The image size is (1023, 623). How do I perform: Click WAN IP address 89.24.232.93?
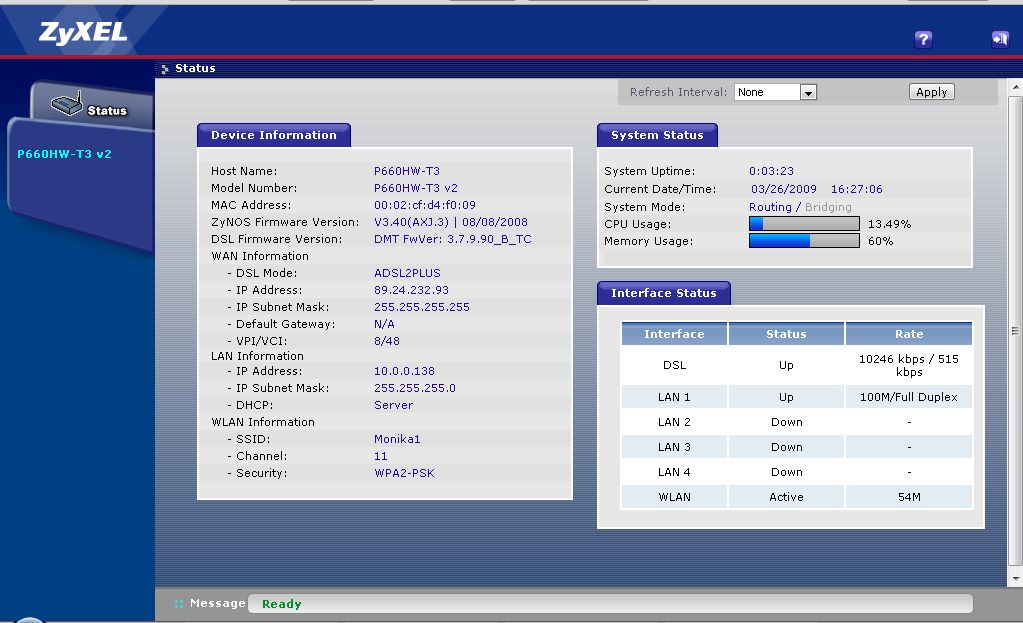coord(411,290)
